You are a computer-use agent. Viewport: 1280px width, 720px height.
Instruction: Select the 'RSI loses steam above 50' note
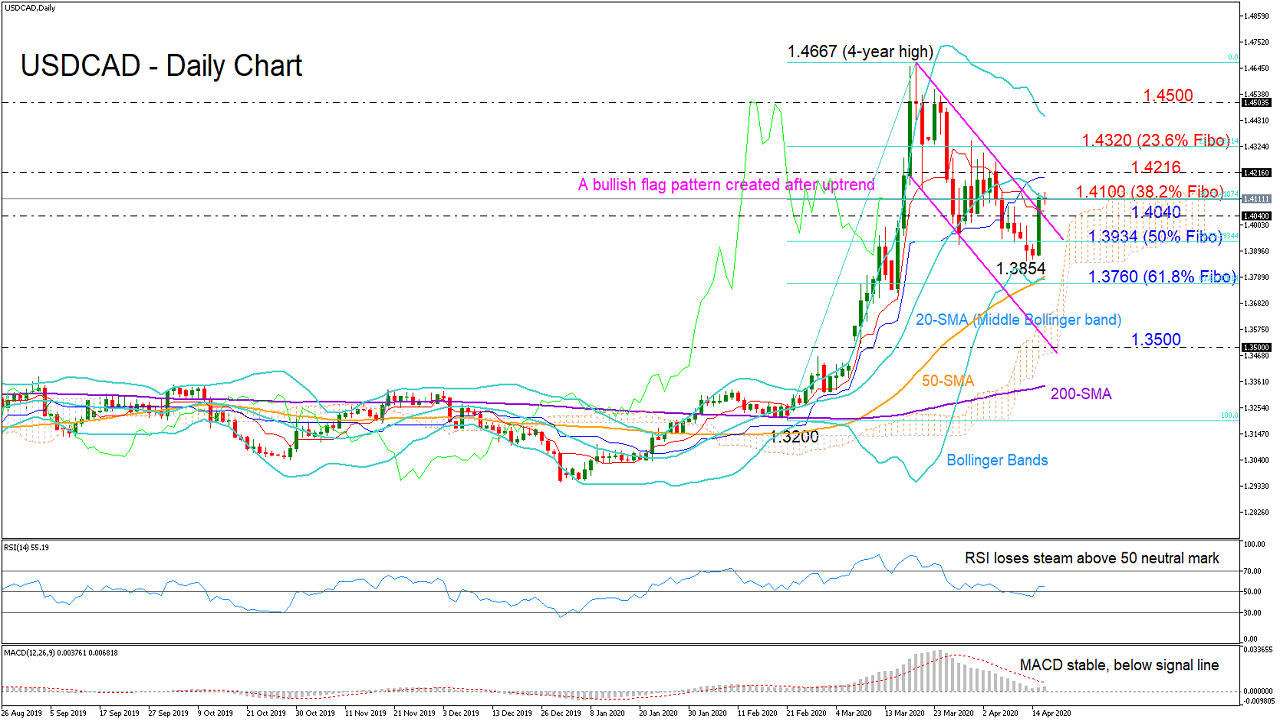[x=1093, y=558]
